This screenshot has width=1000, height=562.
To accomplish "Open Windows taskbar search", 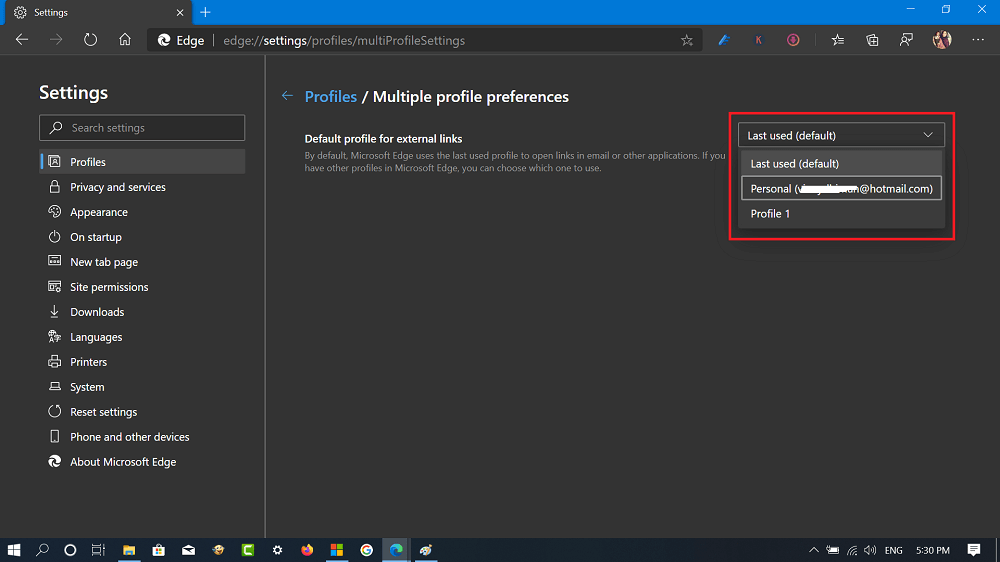I will (42, 550).
